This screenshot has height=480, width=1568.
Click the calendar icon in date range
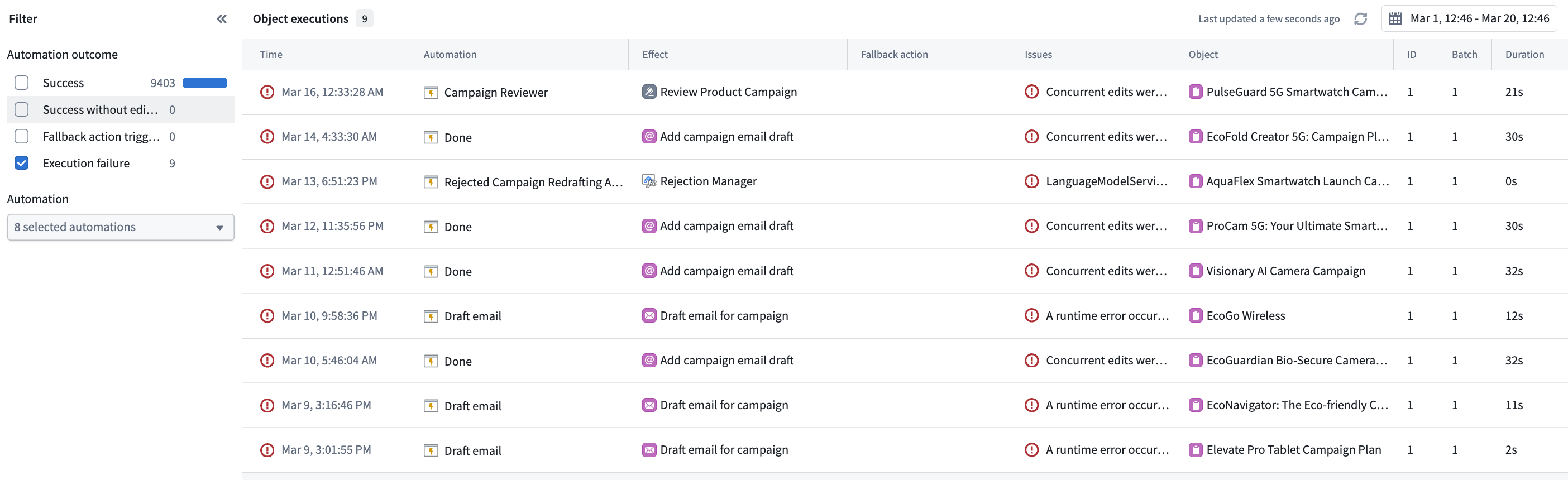1395,19
